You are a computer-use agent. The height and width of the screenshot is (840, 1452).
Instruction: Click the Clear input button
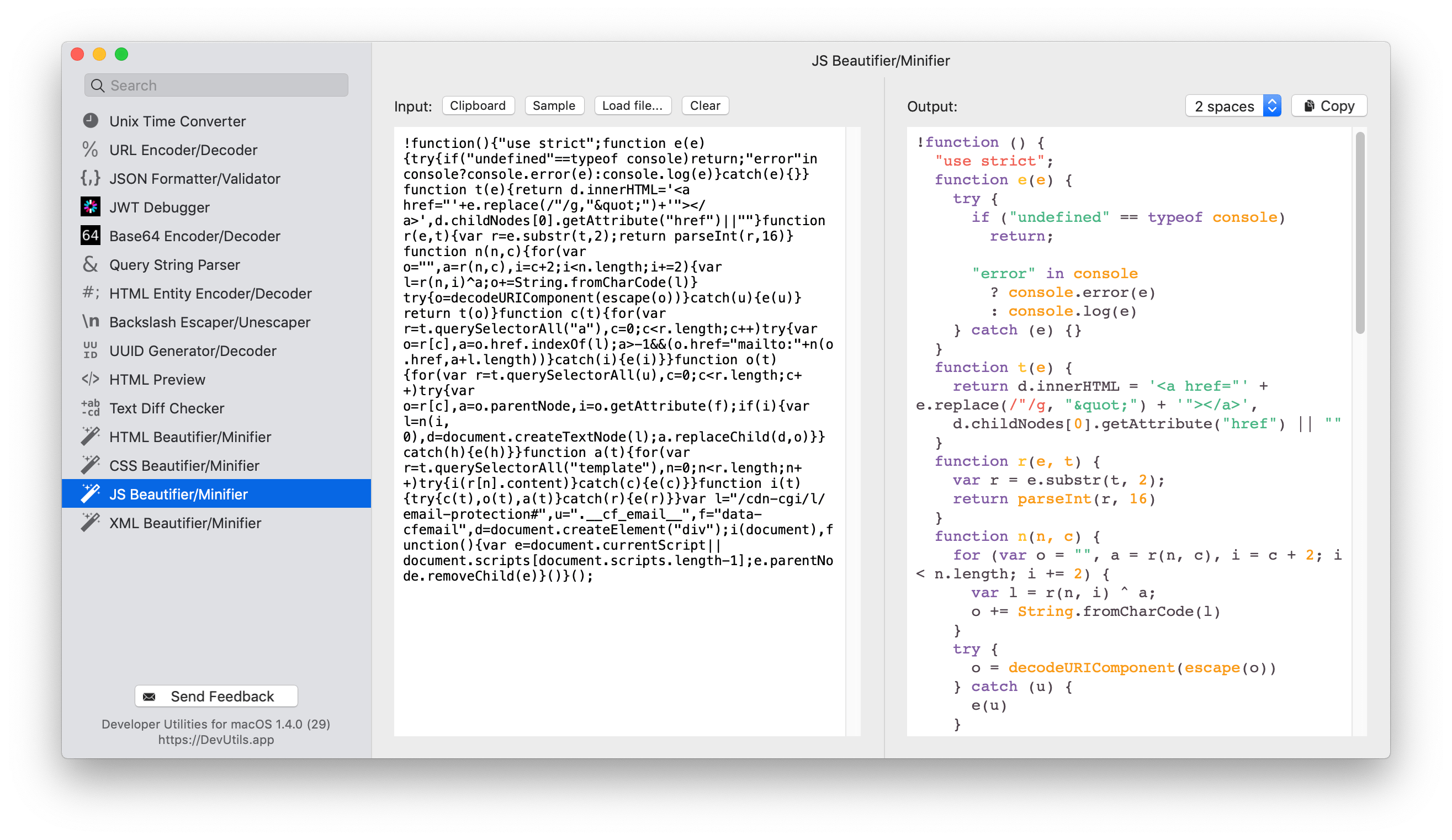[x=705, y=105]
